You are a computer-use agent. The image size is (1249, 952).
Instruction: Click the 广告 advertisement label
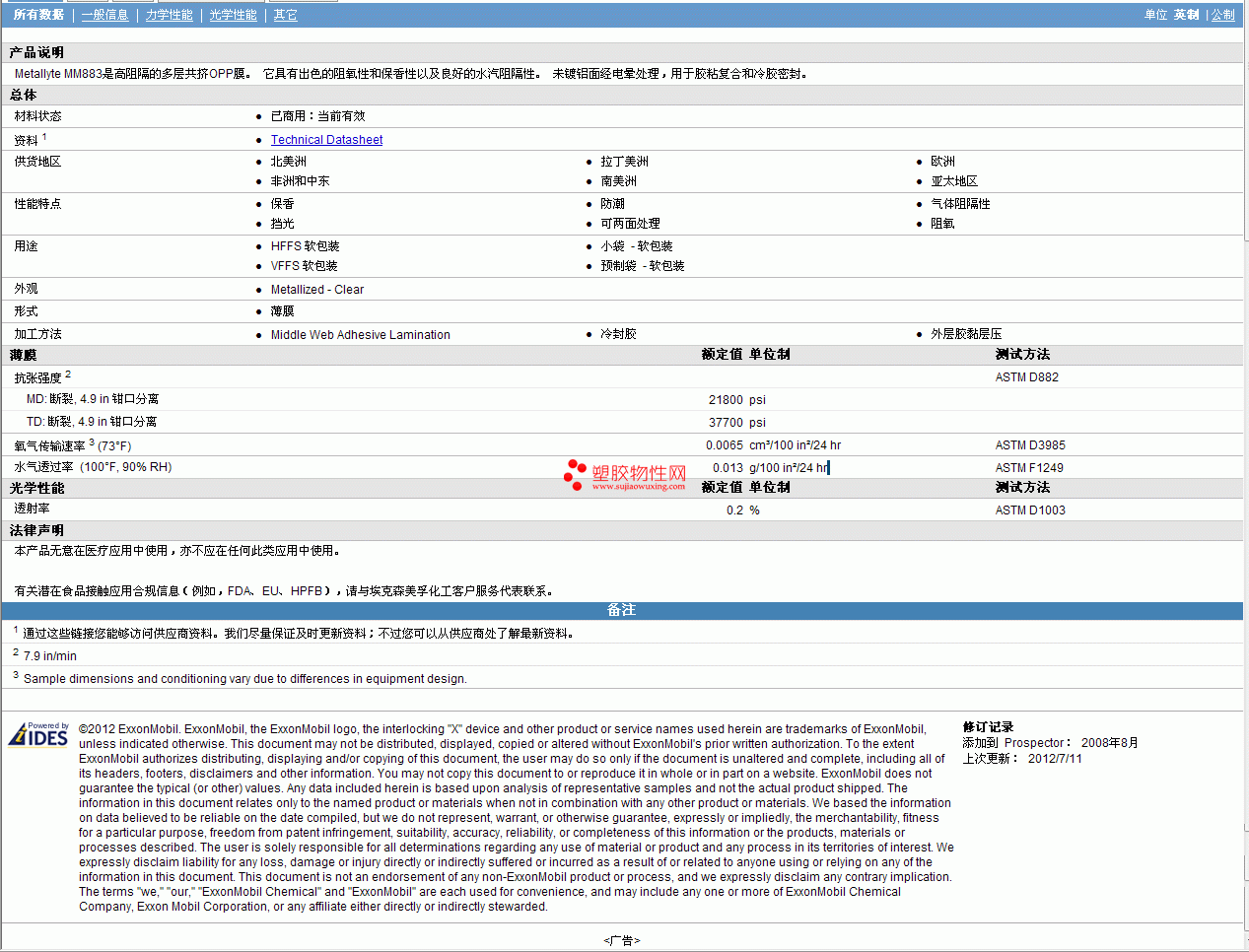(x=622, y=941)
